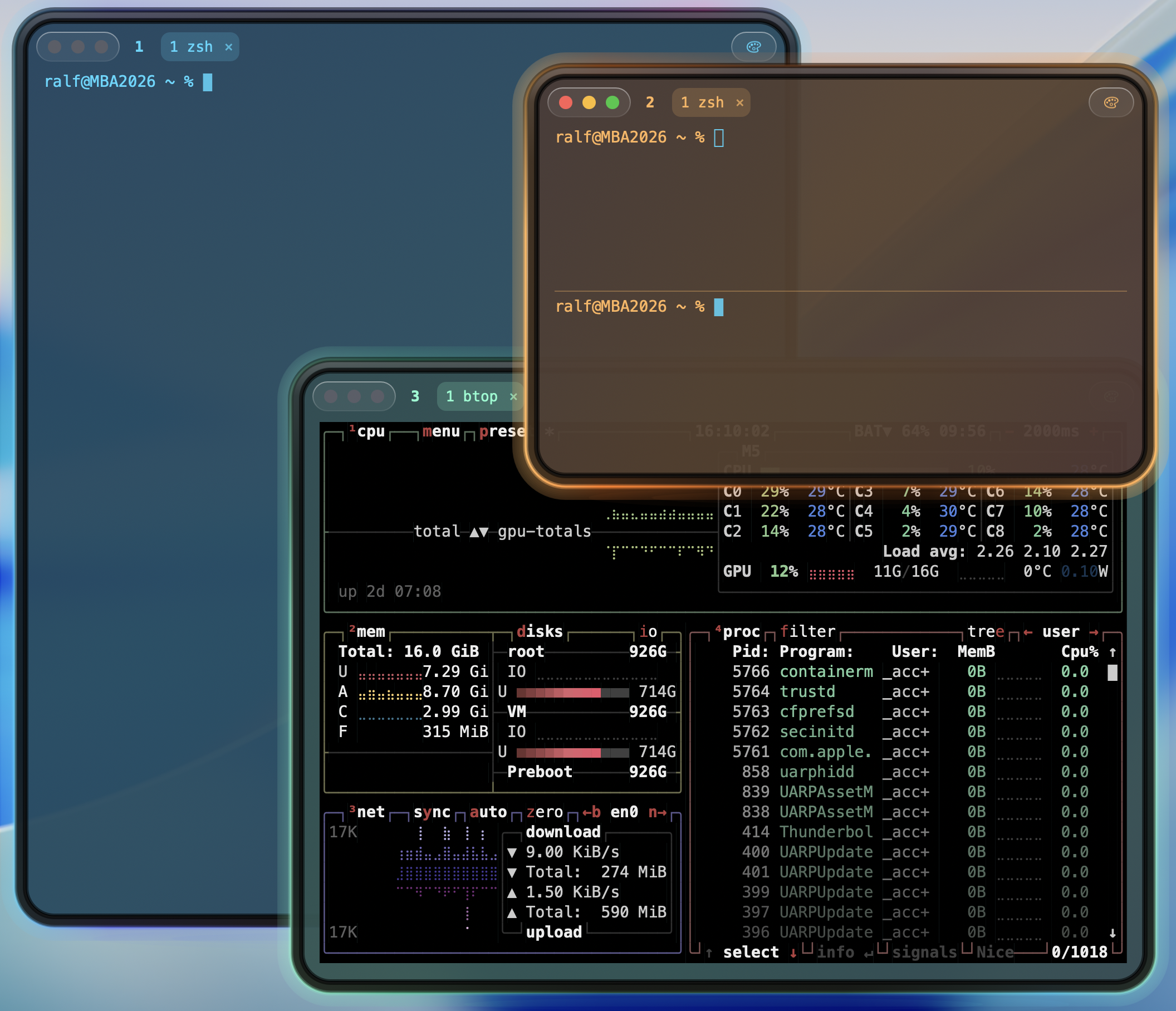Click right arrow beside user sort column
Viewport: 1176px width, 1011px height.
[1094, 631]
